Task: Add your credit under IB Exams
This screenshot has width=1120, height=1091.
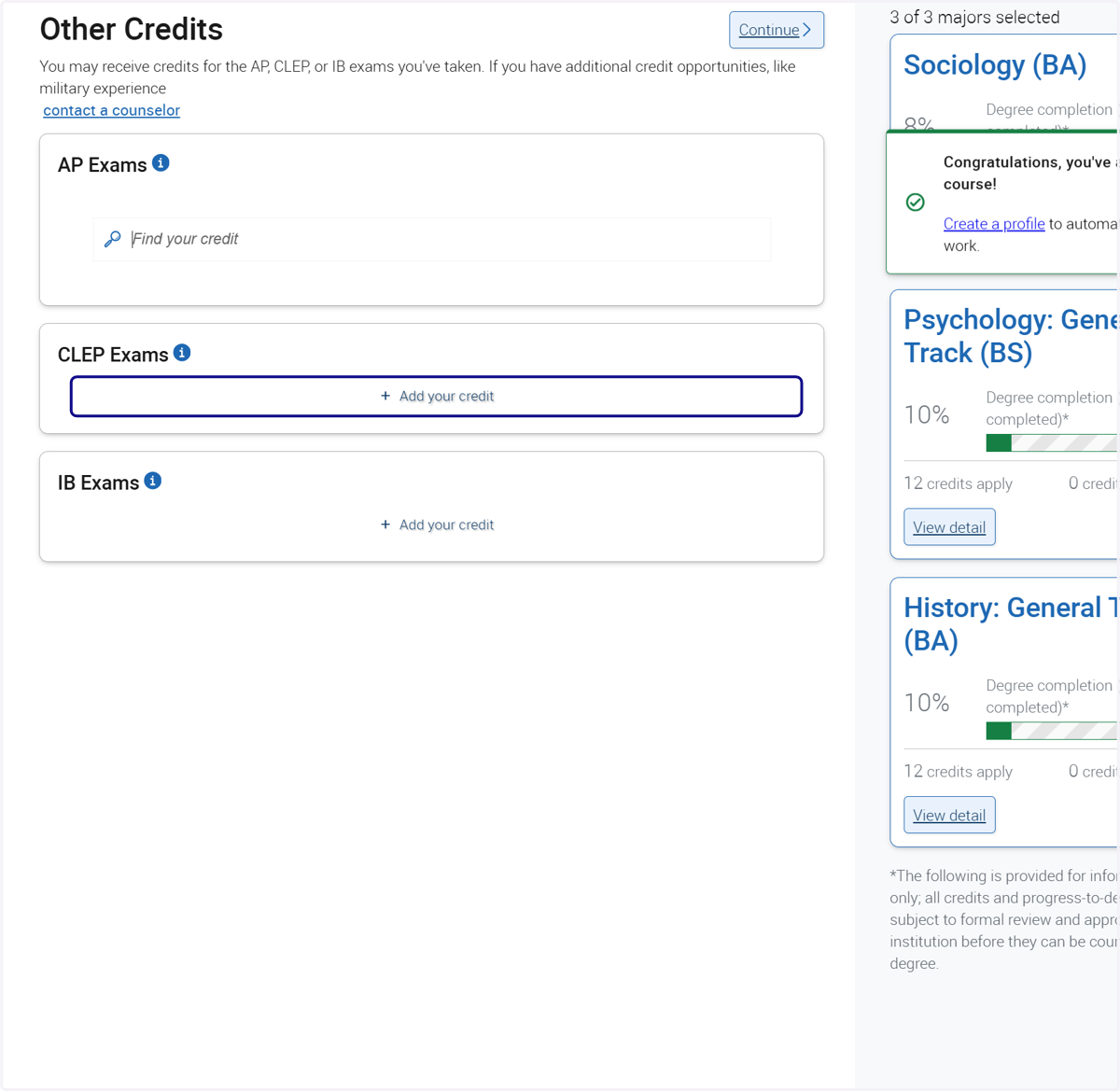Action: coord(436,525)
